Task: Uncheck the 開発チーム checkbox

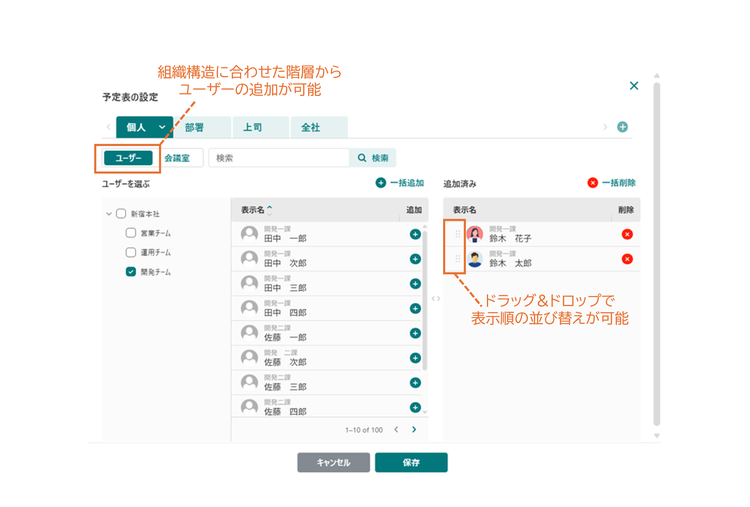Action: 131,272
